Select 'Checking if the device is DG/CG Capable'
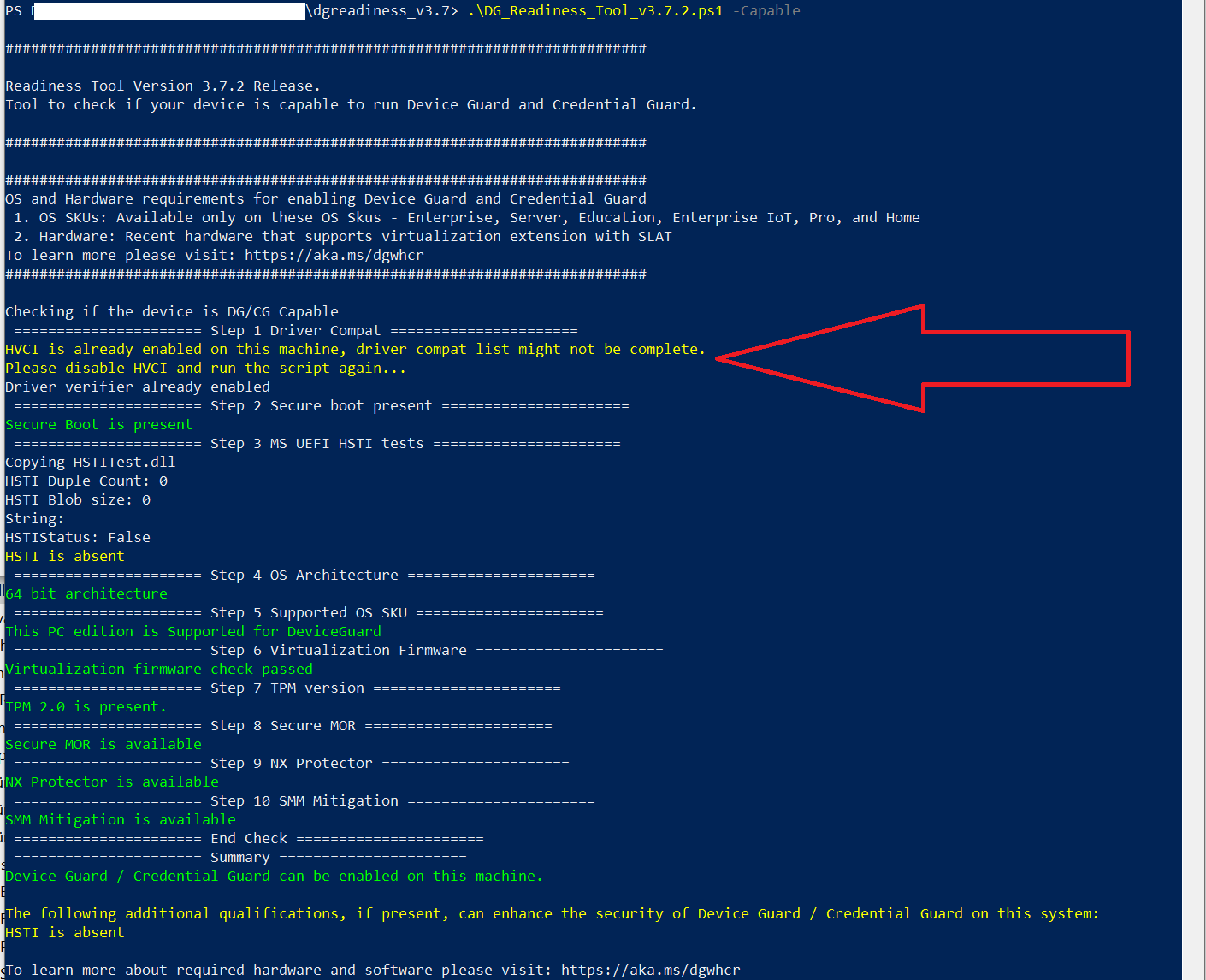The height and width of the screenshot is (980, 1206). pos(172,311)
